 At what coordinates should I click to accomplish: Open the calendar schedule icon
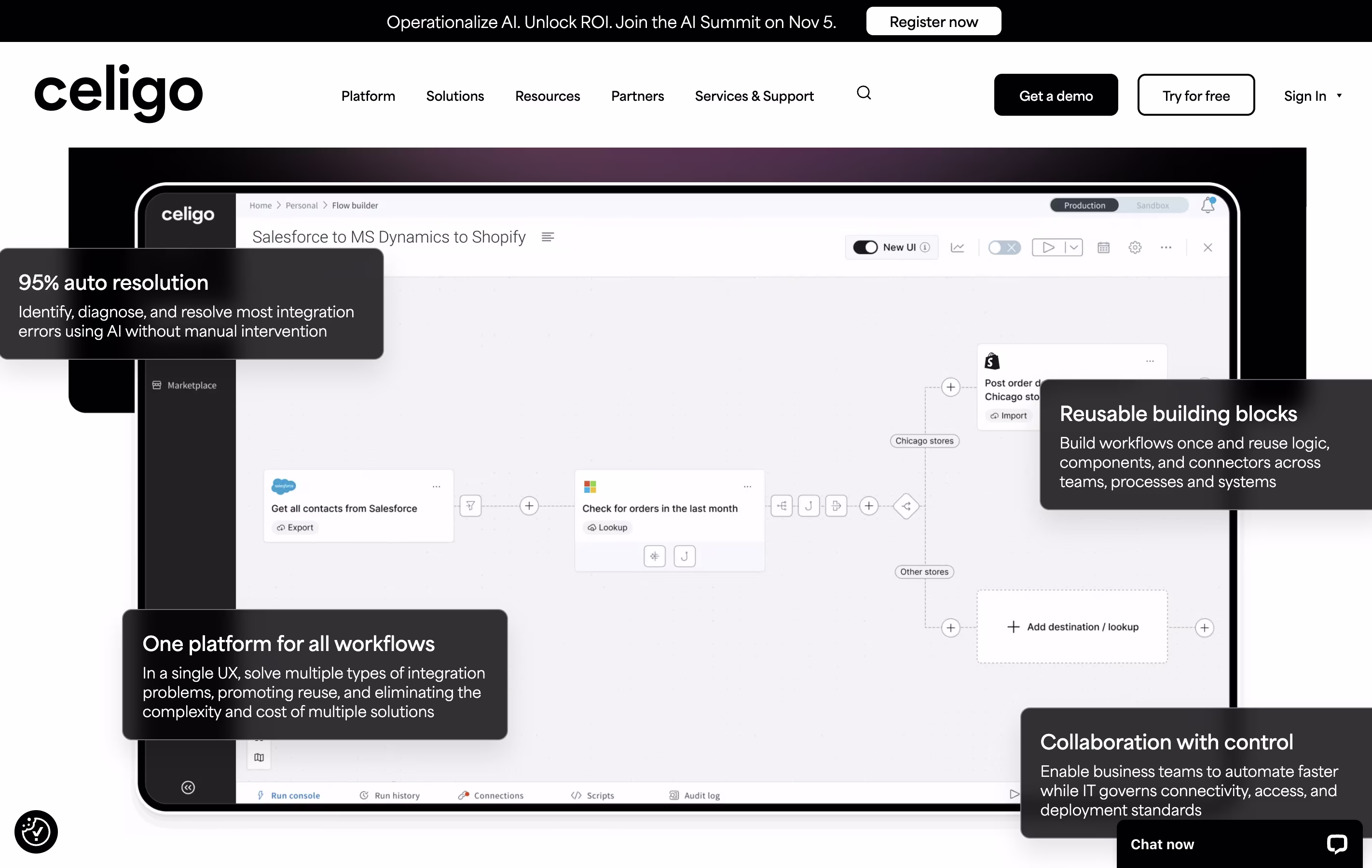click(1103, 247)
